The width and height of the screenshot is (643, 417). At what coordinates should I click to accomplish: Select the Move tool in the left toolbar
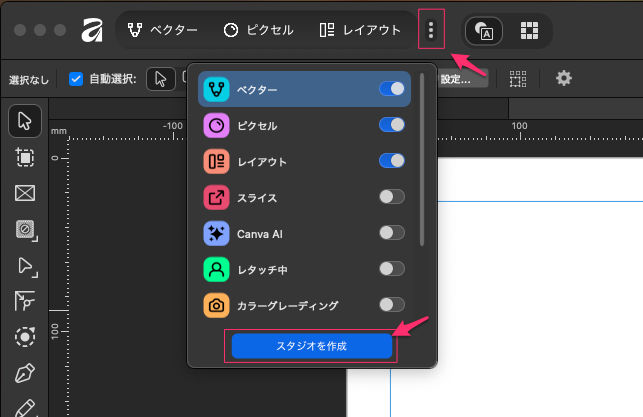pyautogui.click(x=25, y=121)
